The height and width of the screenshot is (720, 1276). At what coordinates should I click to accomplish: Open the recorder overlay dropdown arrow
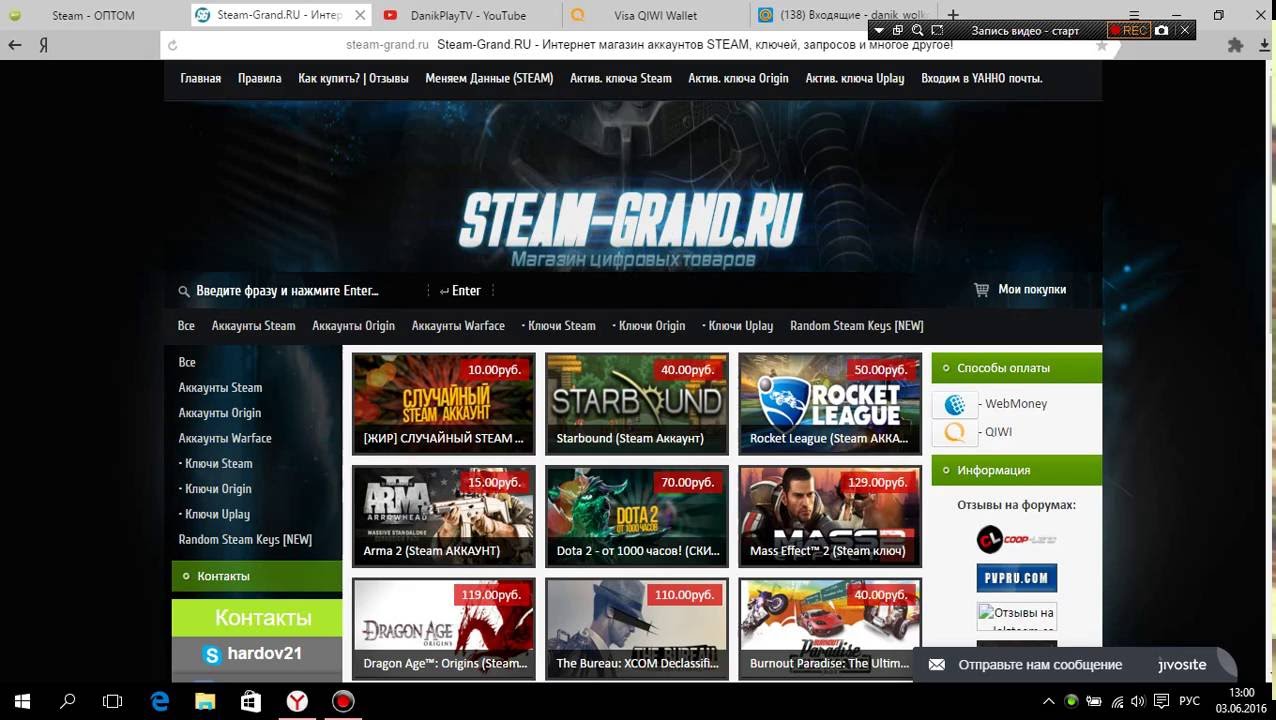coord(878,30)
